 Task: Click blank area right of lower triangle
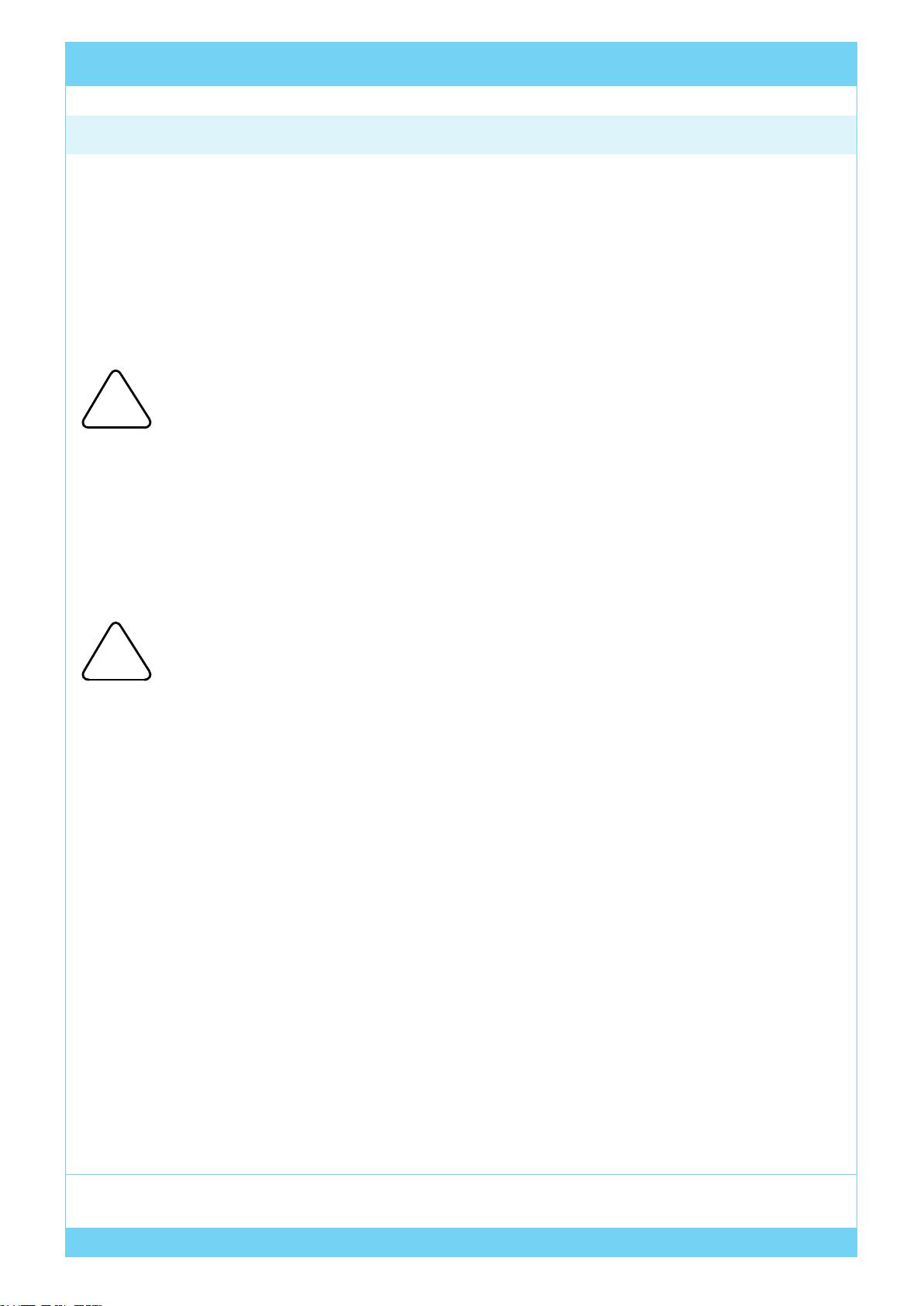point(504,651)
